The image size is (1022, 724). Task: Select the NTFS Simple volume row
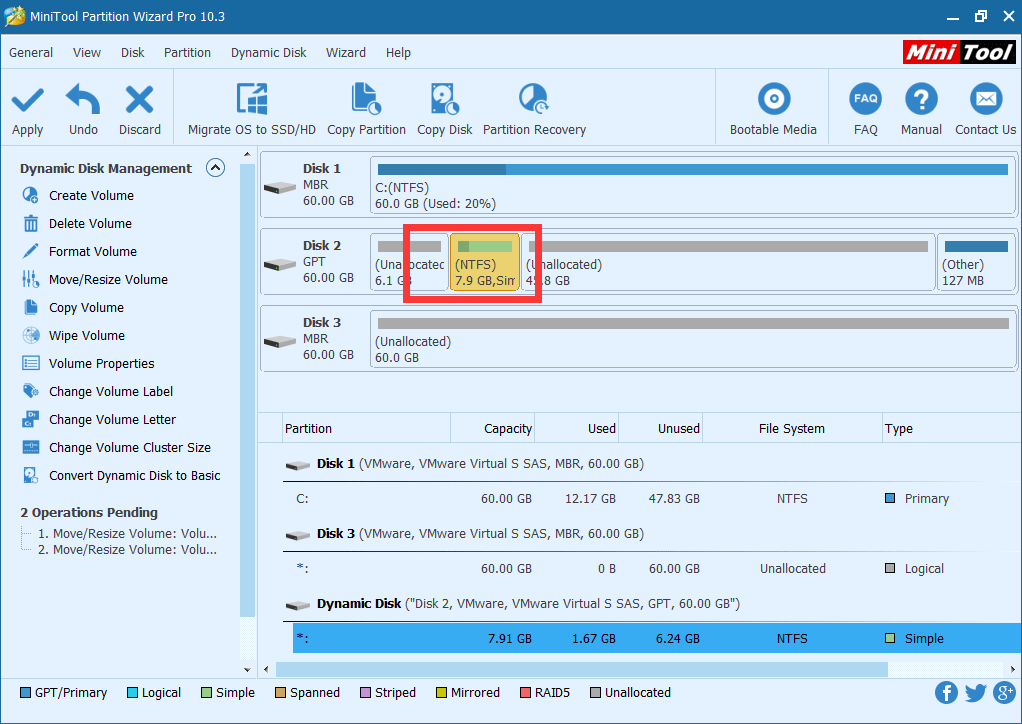[656, 639]
